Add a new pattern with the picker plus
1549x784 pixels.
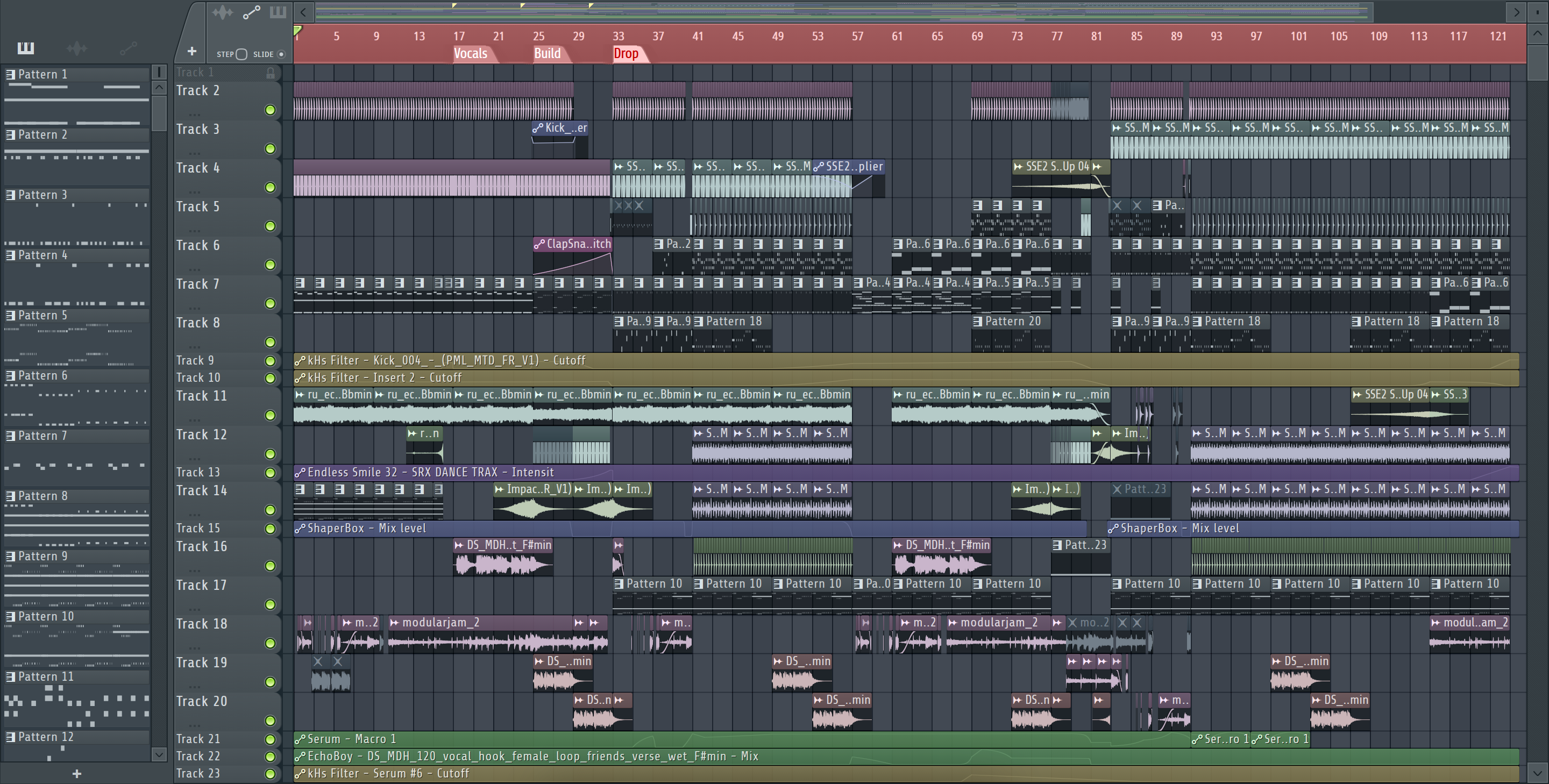point(76,774)
